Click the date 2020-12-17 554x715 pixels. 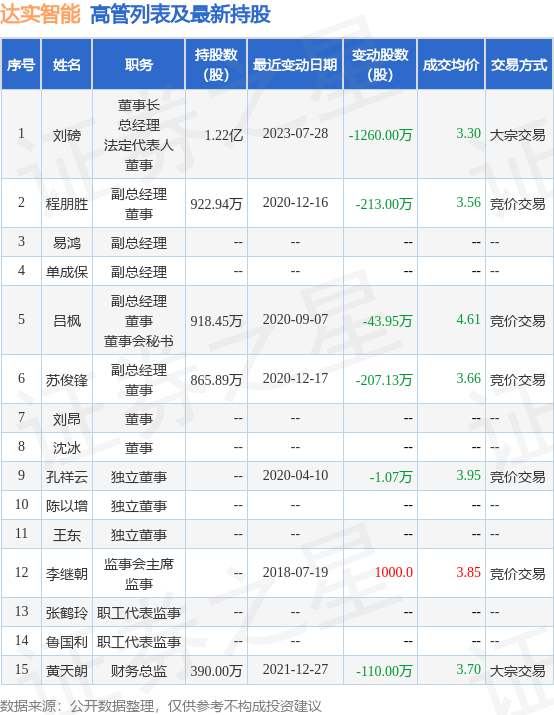[295, 378]
